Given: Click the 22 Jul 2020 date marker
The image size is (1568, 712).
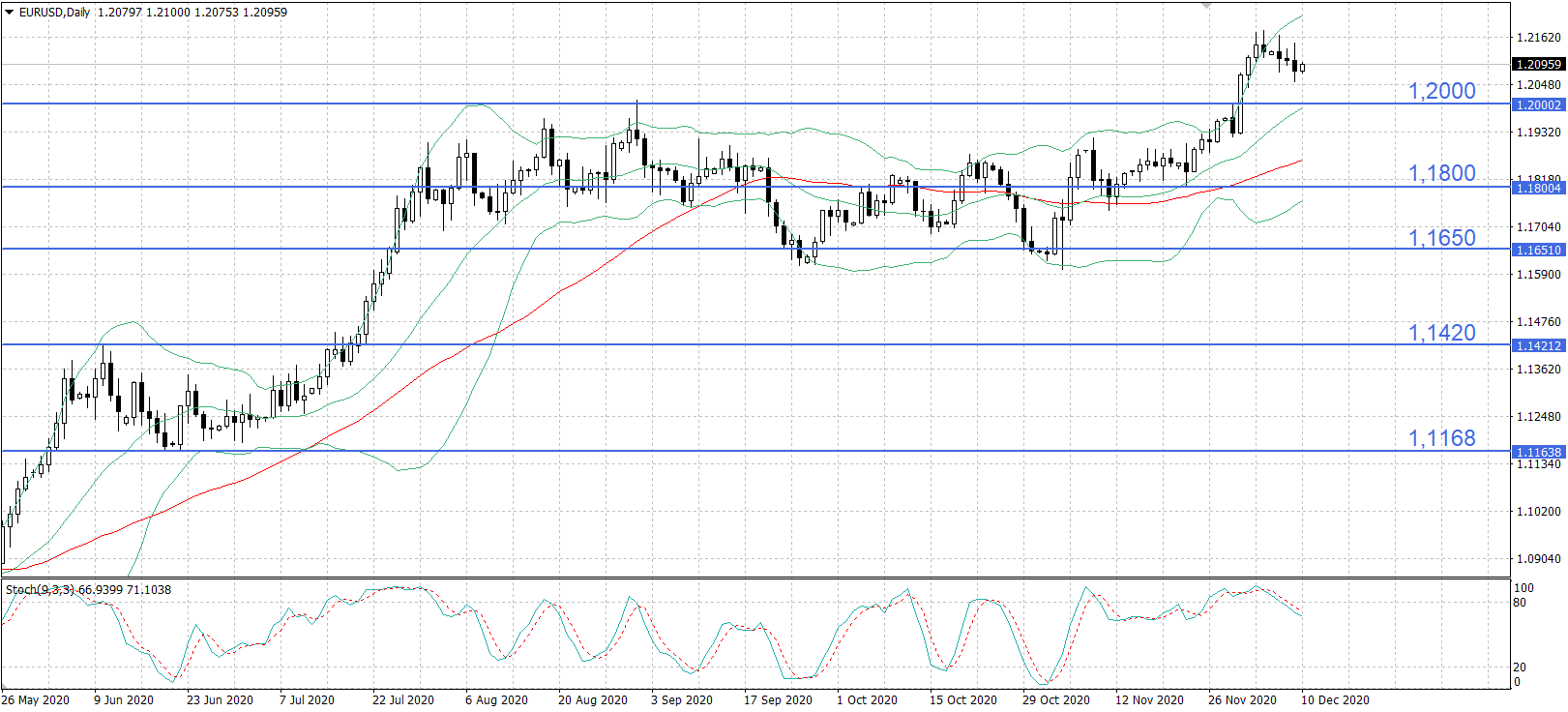Looking at the screenshot, I should (402, 699).
